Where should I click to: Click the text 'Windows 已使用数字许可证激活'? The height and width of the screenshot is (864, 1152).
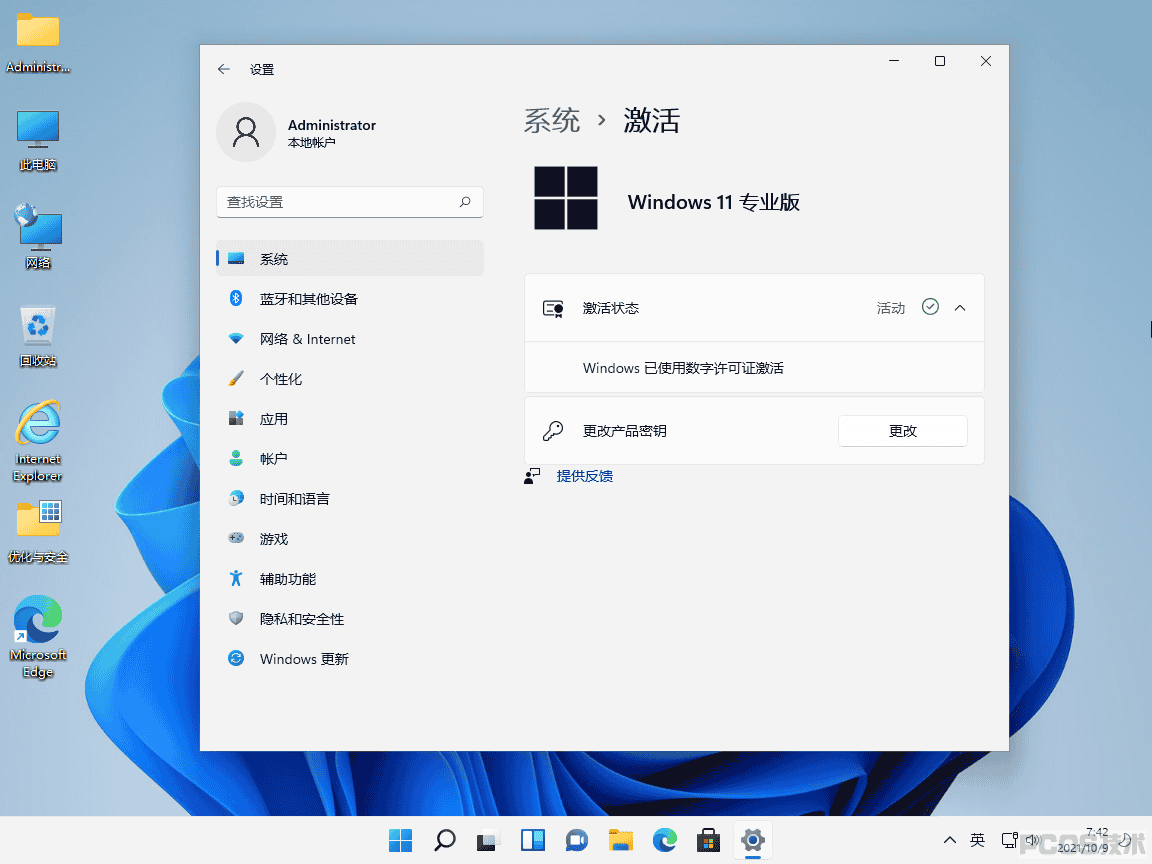pyautogui.click(x=683, y=368)
